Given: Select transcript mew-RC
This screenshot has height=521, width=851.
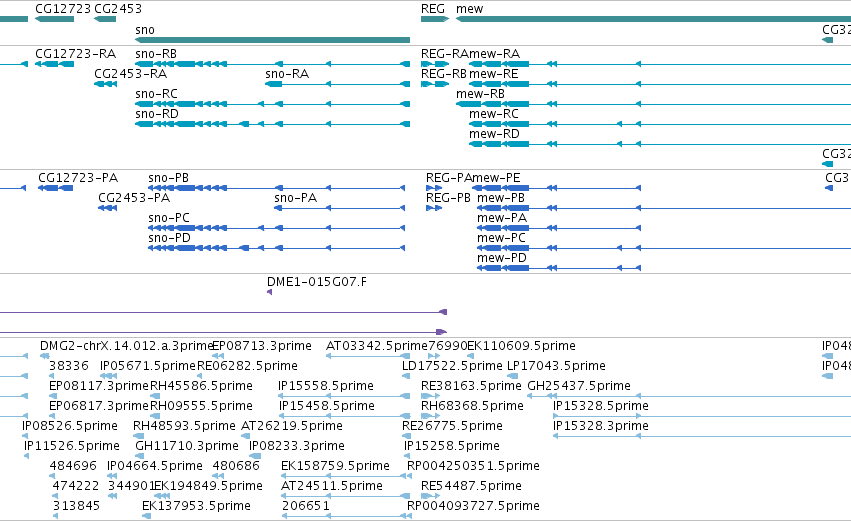Looking at the screenshot, I should click(660, 124).
